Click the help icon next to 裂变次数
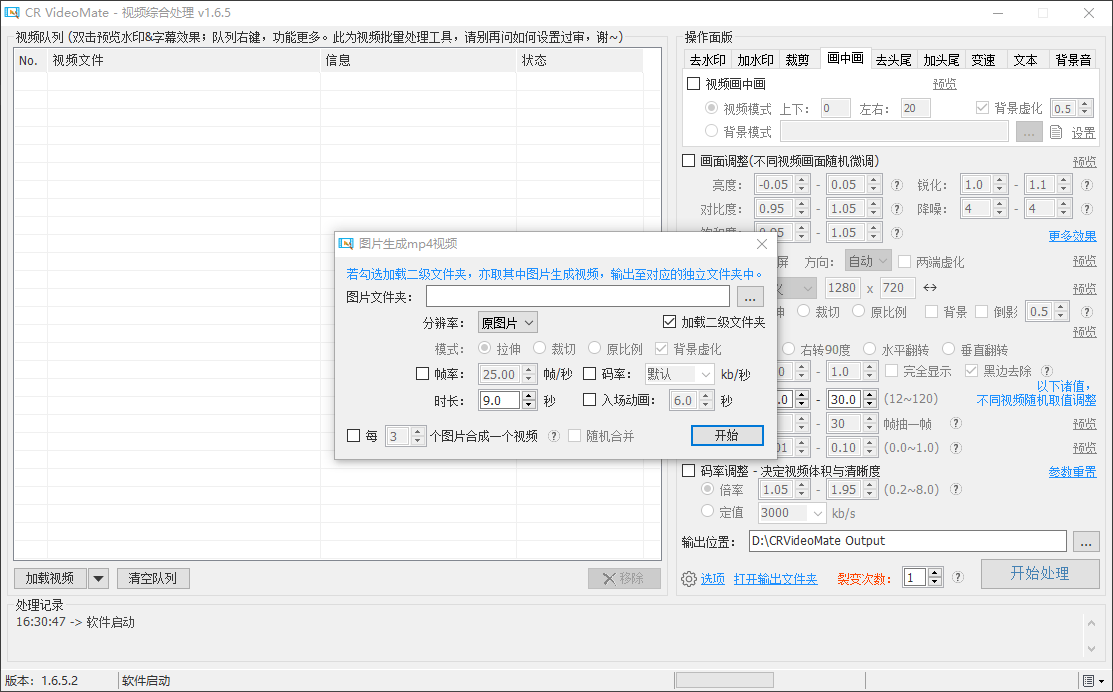 point(957,577)
